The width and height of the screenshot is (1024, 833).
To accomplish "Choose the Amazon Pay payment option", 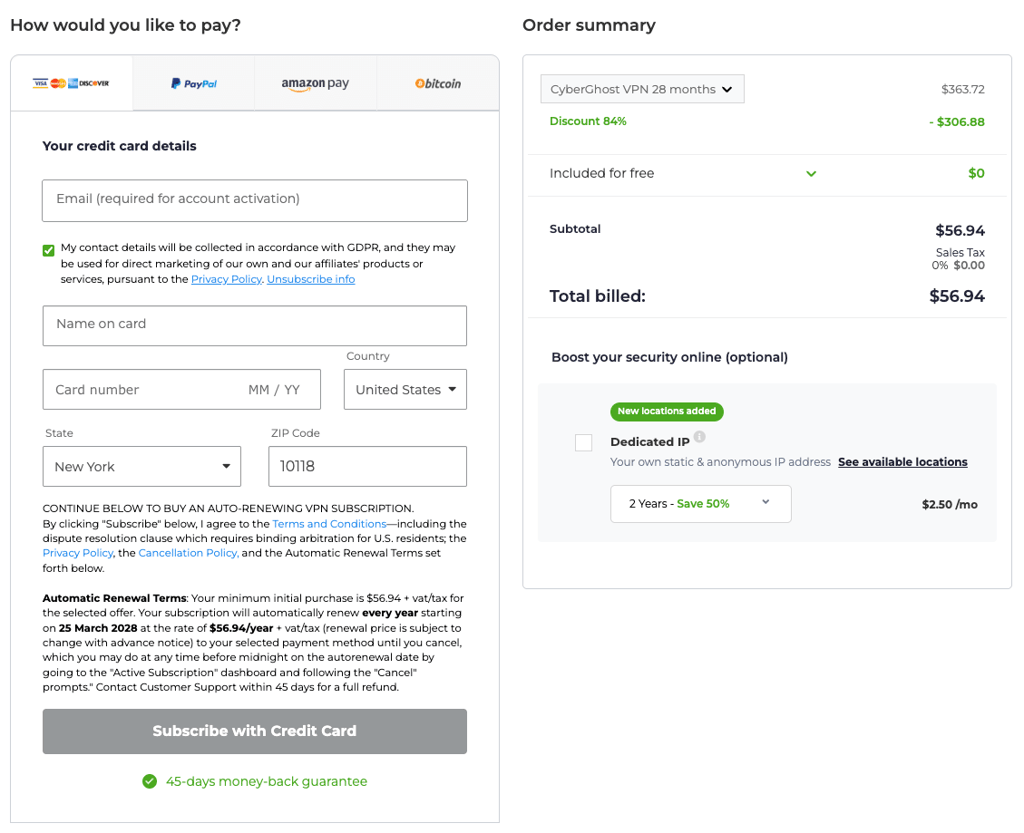I will pyautogui.click(x=315, y=83).
